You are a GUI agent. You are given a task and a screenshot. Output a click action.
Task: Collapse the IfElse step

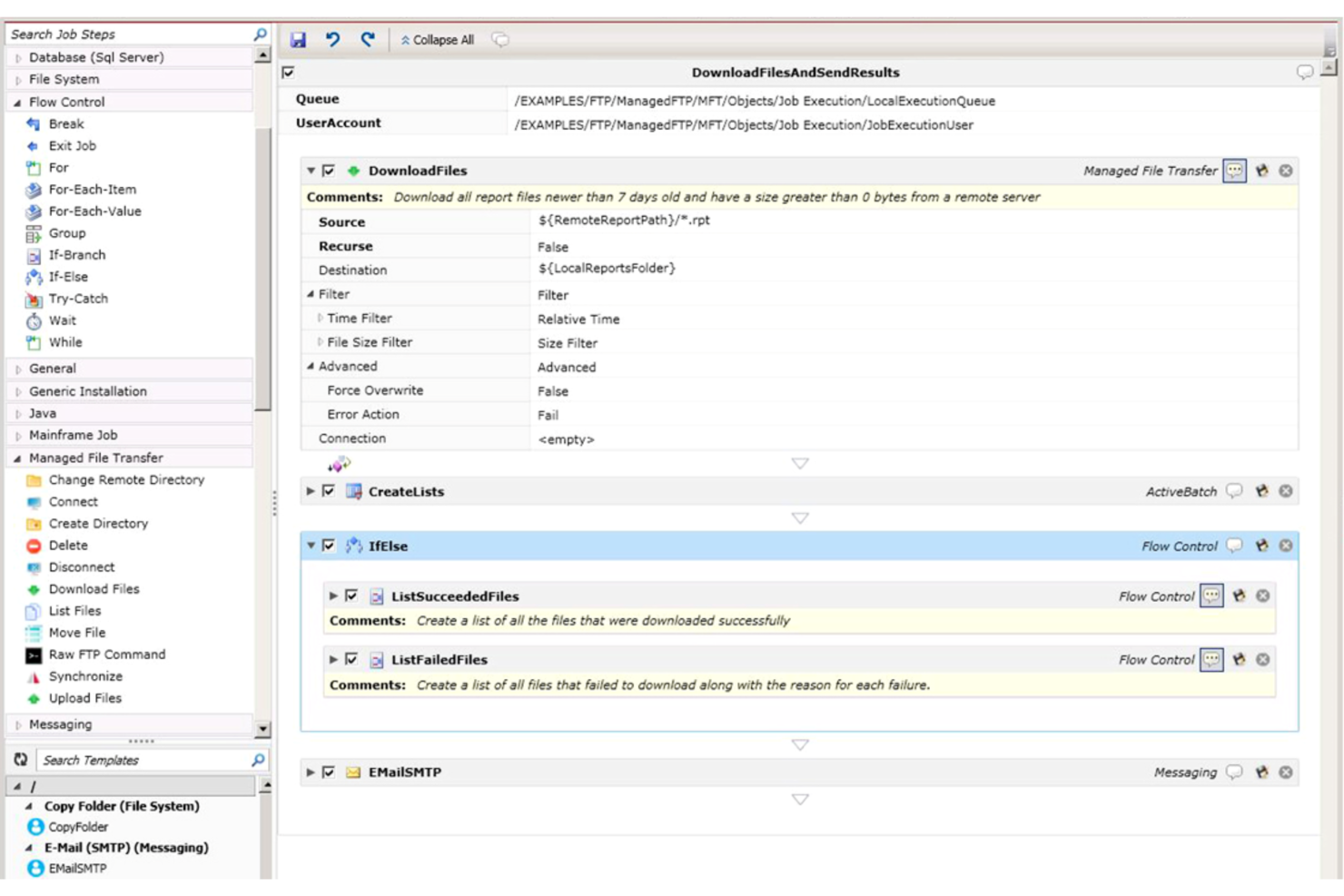(311, 546)
